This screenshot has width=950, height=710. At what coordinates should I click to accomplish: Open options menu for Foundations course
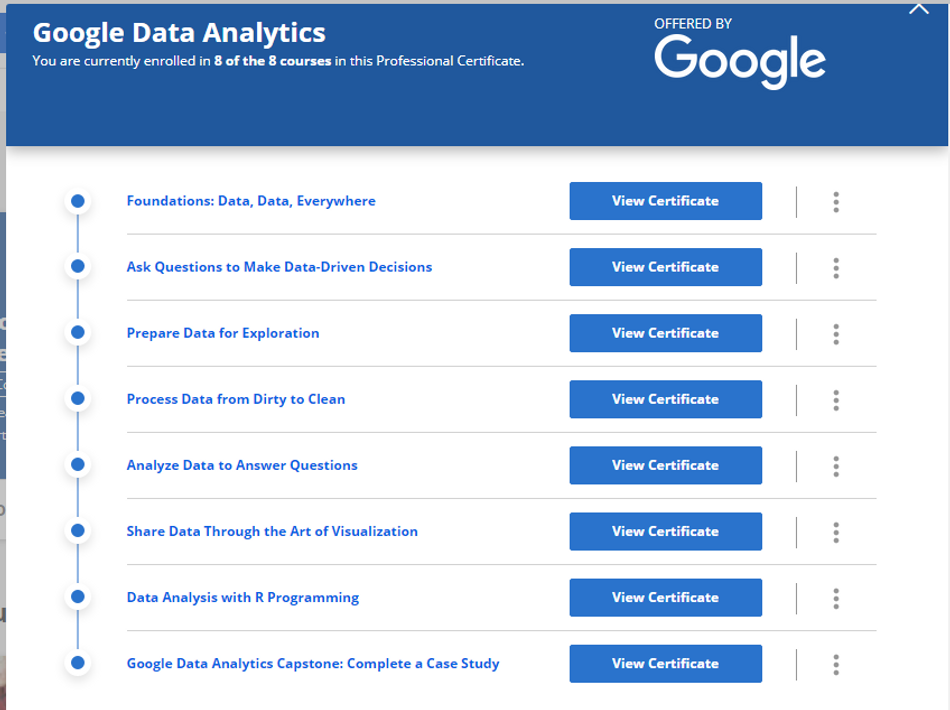coord(836,202)
